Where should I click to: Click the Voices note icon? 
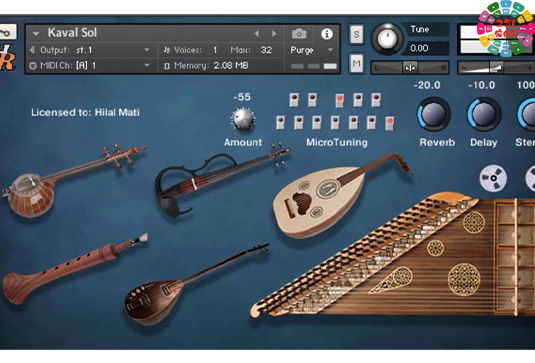167,50
